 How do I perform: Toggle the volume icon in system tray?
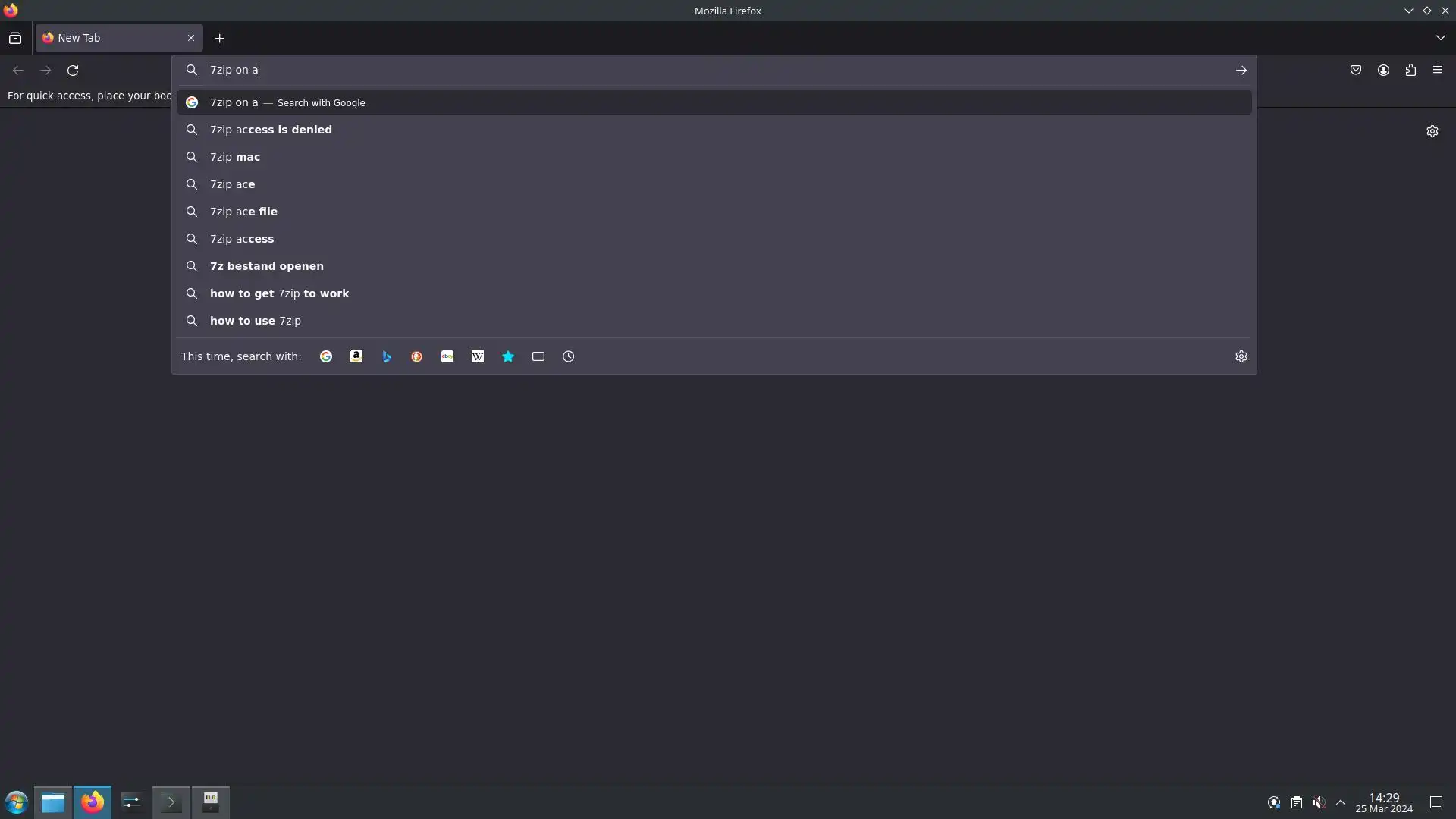click(x=1319, y=802)
